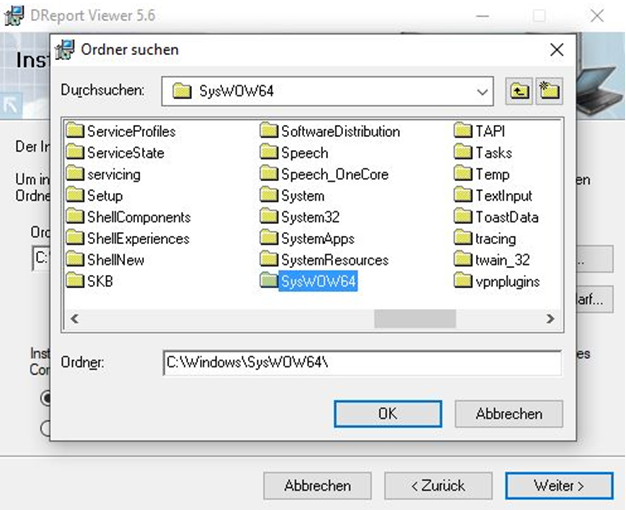Open the Durchsuchen folder dropdown
The height and width of the screenshot is (510, 626).
[482, 92]
